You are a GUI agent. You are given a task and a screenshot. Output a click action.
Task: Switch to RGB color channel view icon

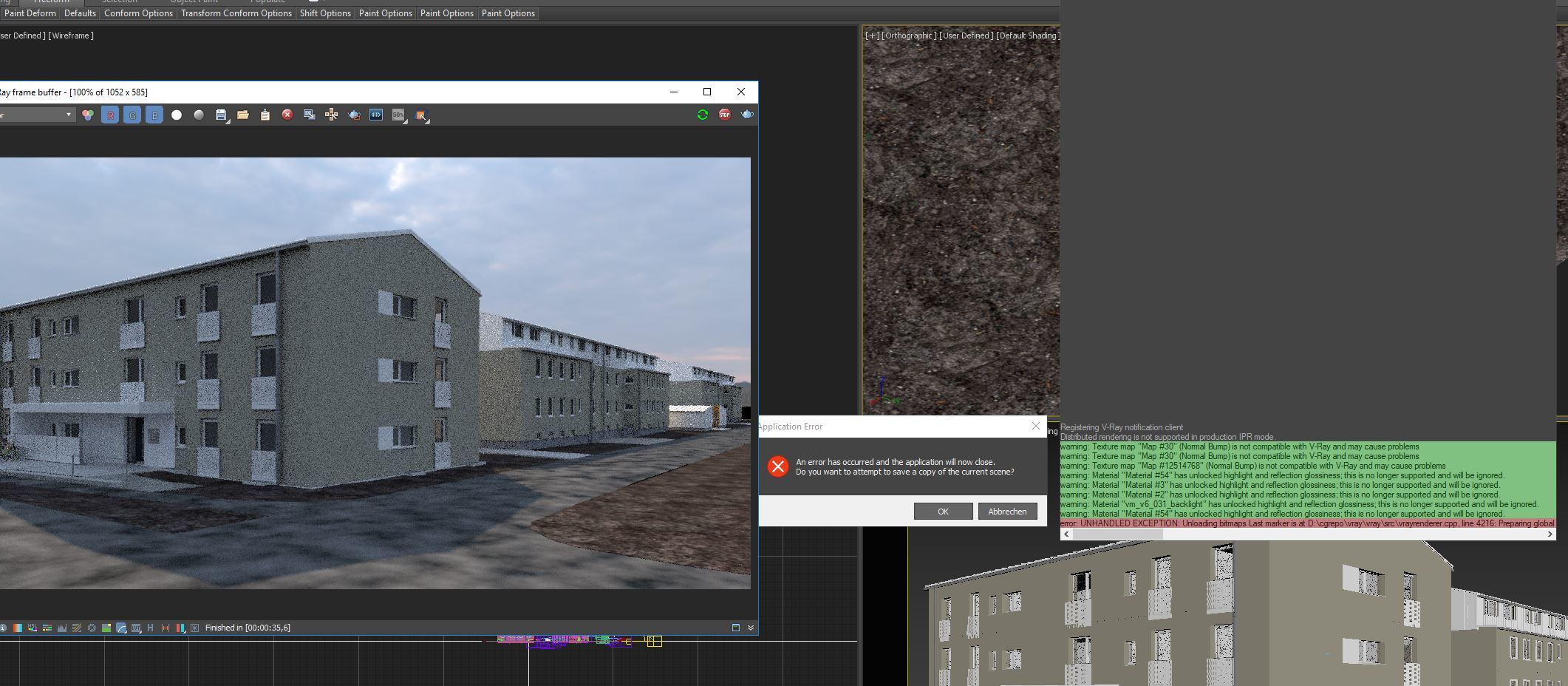coord(88,115)
